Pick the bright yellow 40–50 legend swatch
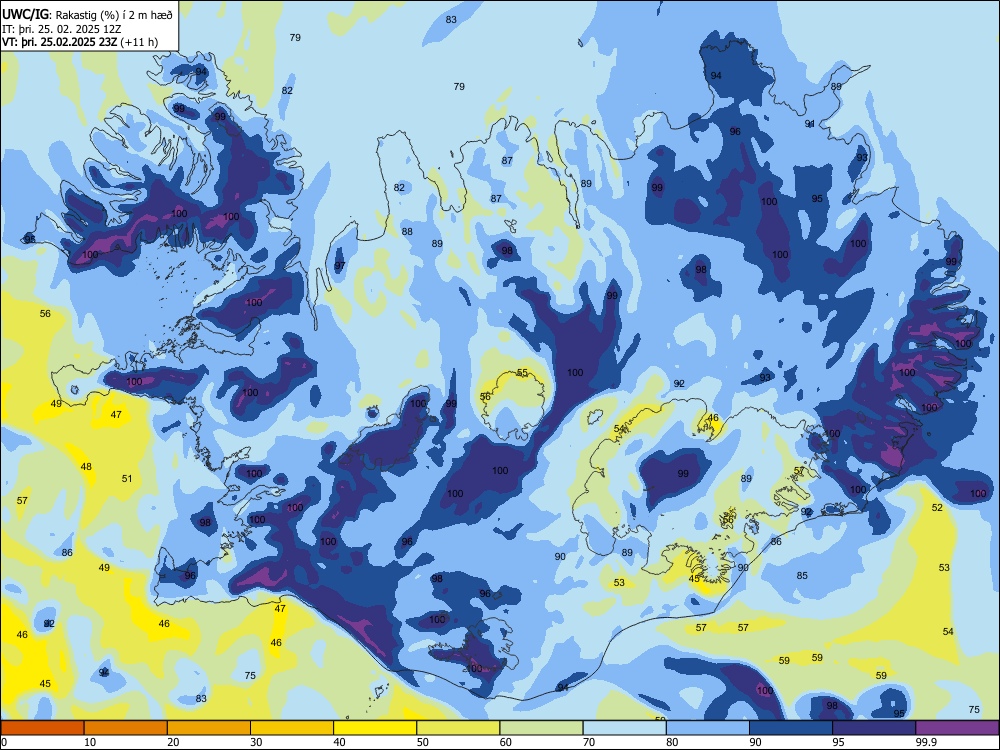 coord(375,728)
